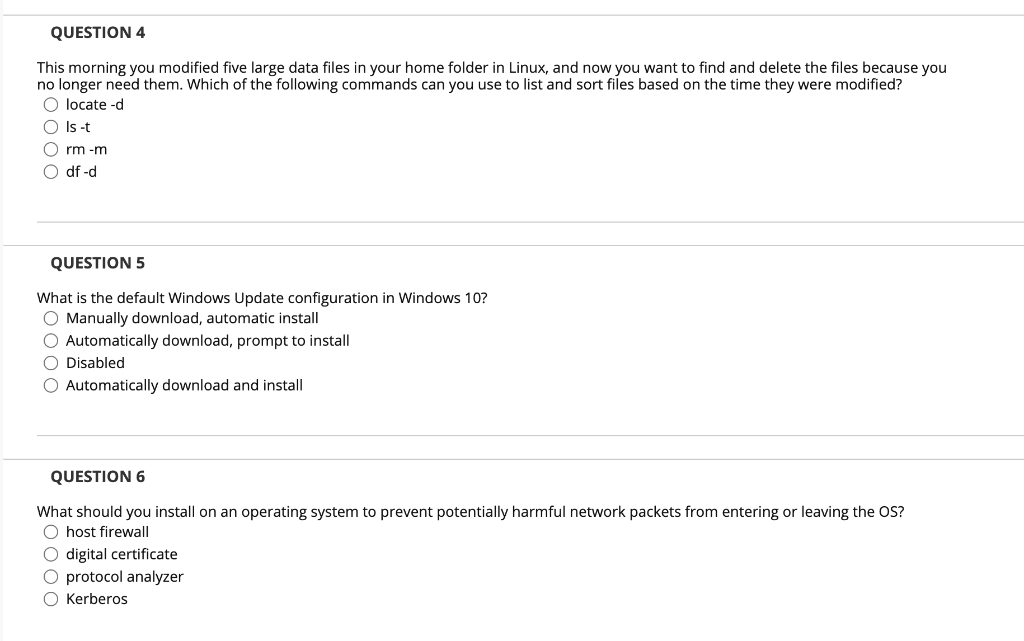
Task: Select the 'protocol analyzer' radio button
Action: click(x=51, y=576)
